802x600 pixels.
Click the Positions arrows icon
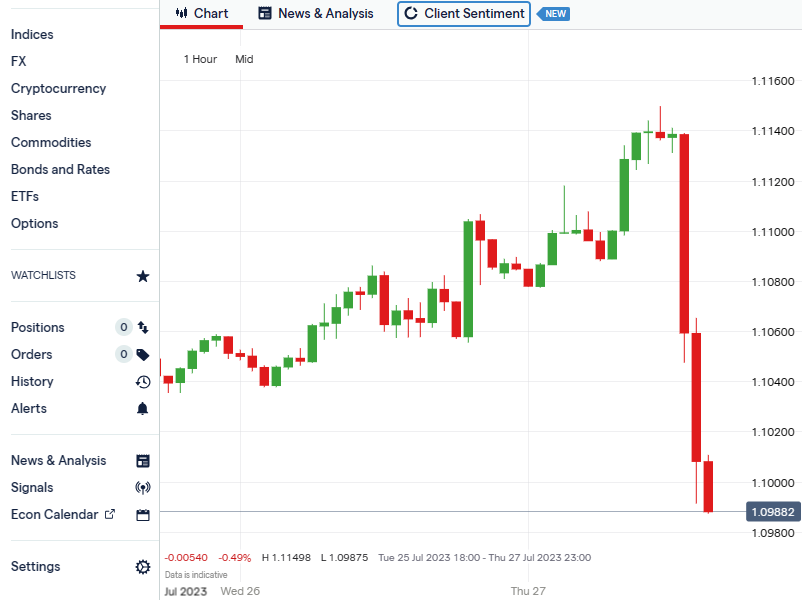[143, 327]
